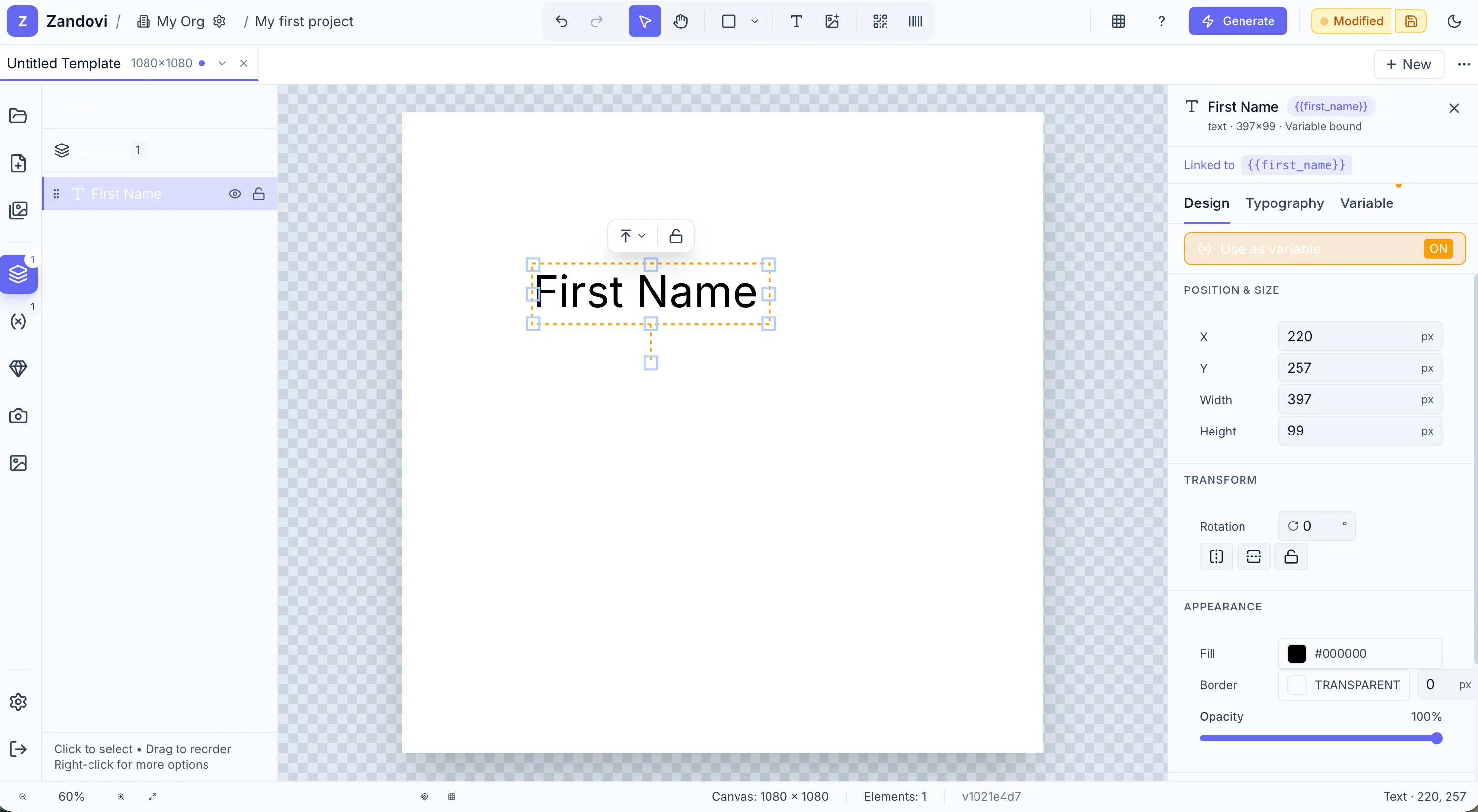Click the Zandovi logo
This screenshot has width=1478, height=812.
point(23,21)
